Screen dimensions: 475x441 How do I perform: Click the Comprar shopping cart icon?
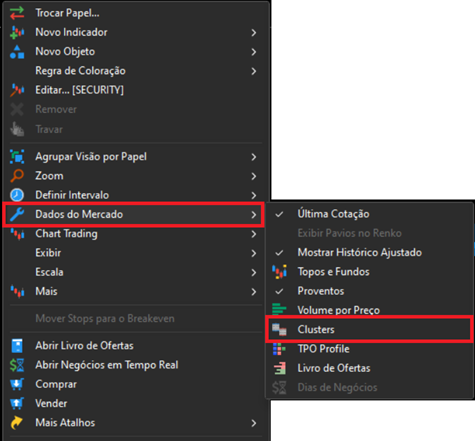tap(17, 384)
